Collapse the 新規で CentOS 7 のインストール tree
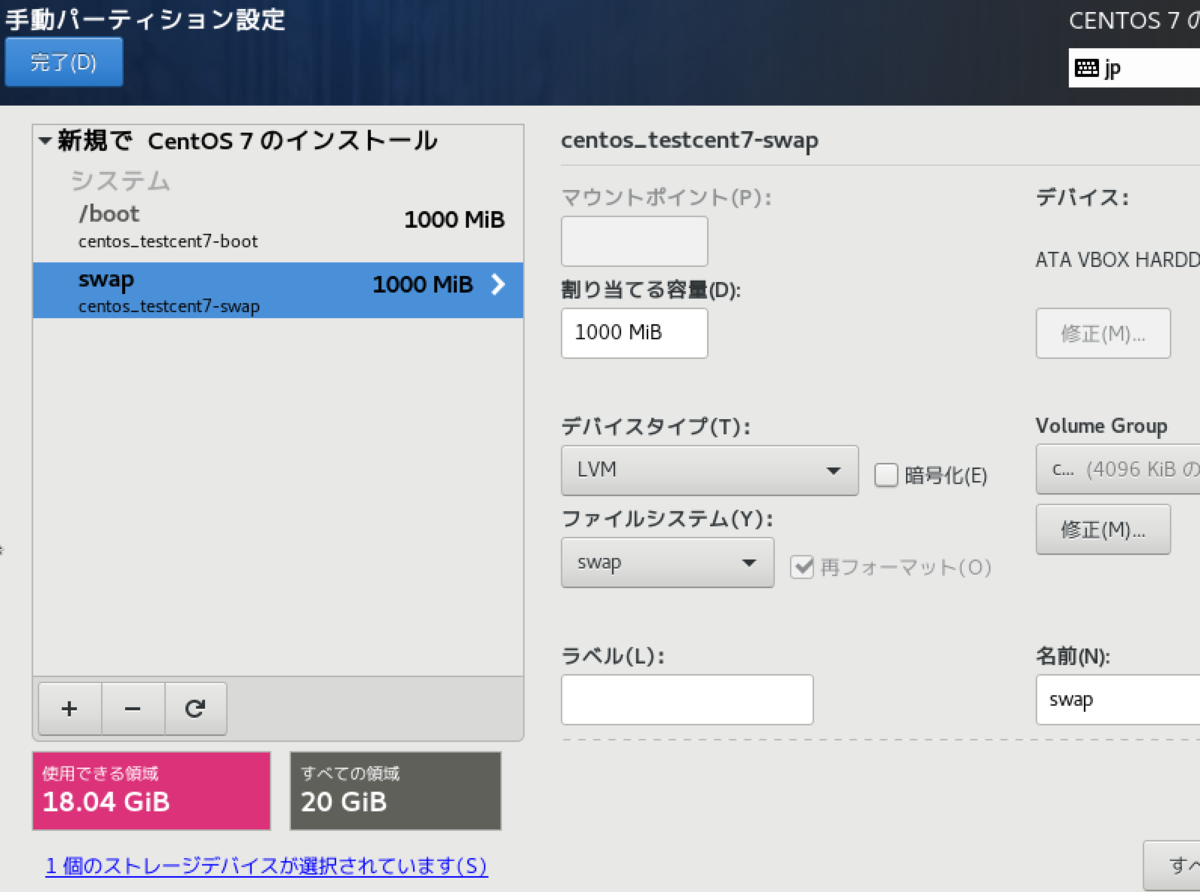1200x892 pixels. click(45, 141)
